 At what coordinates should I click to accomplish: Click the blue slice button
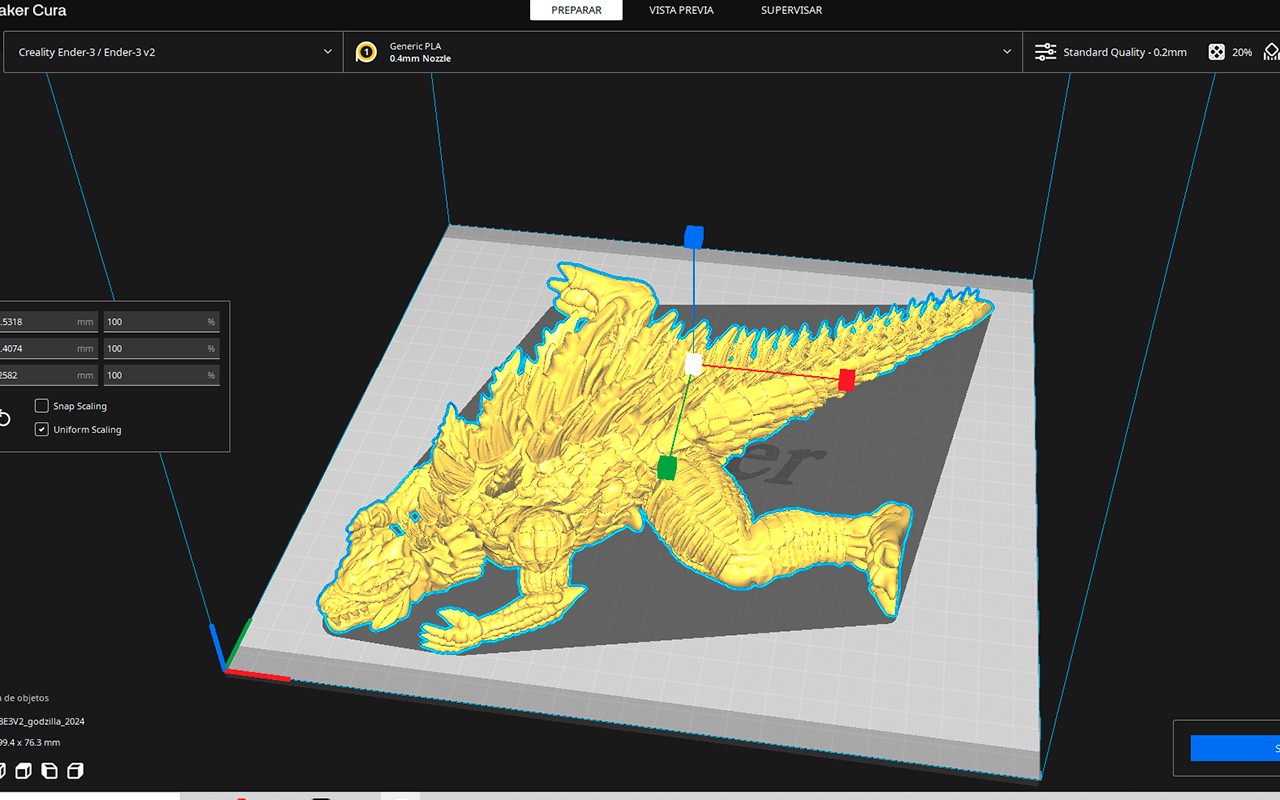pyautogui.click(x=1235, y=748)
